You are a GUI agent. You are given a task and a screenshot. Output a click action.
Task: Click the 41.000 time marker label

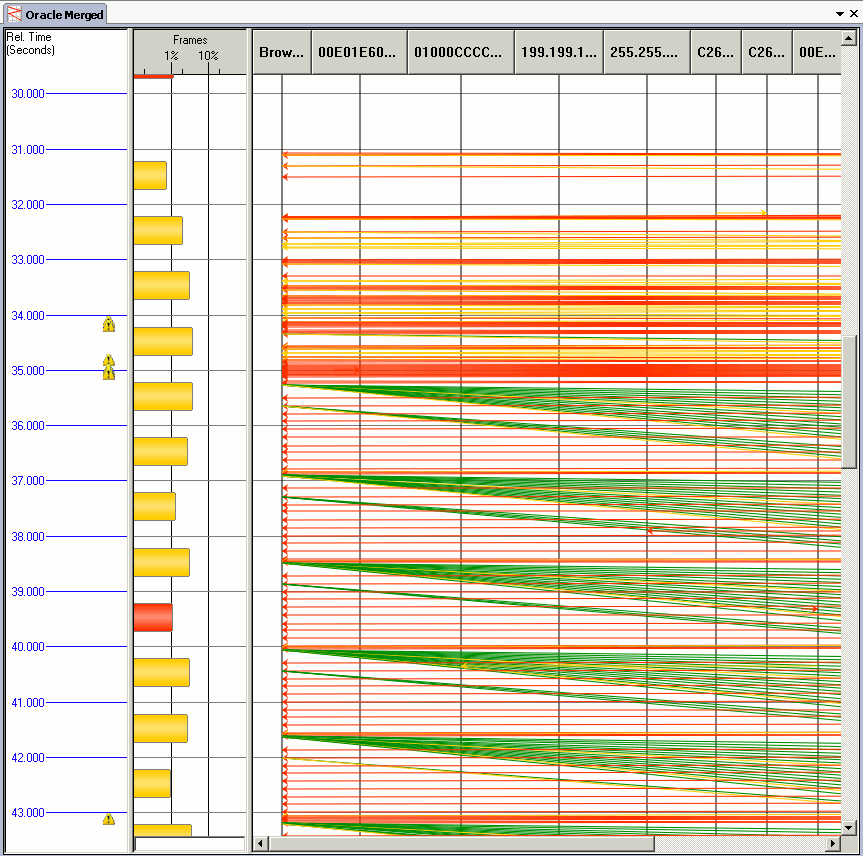pos(28,702)
